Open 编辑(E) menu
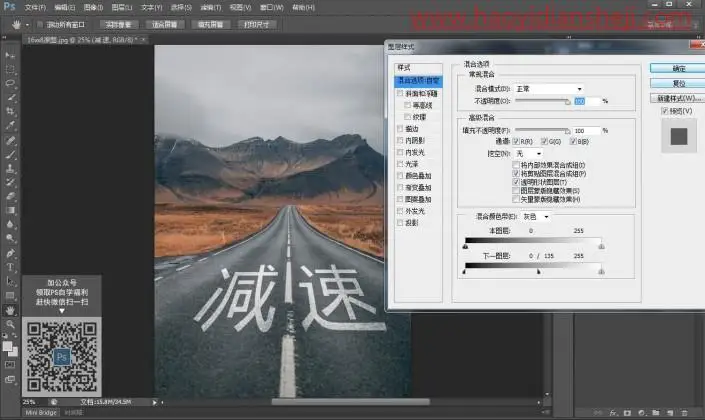705x420 pixels. tap(64, 7)
